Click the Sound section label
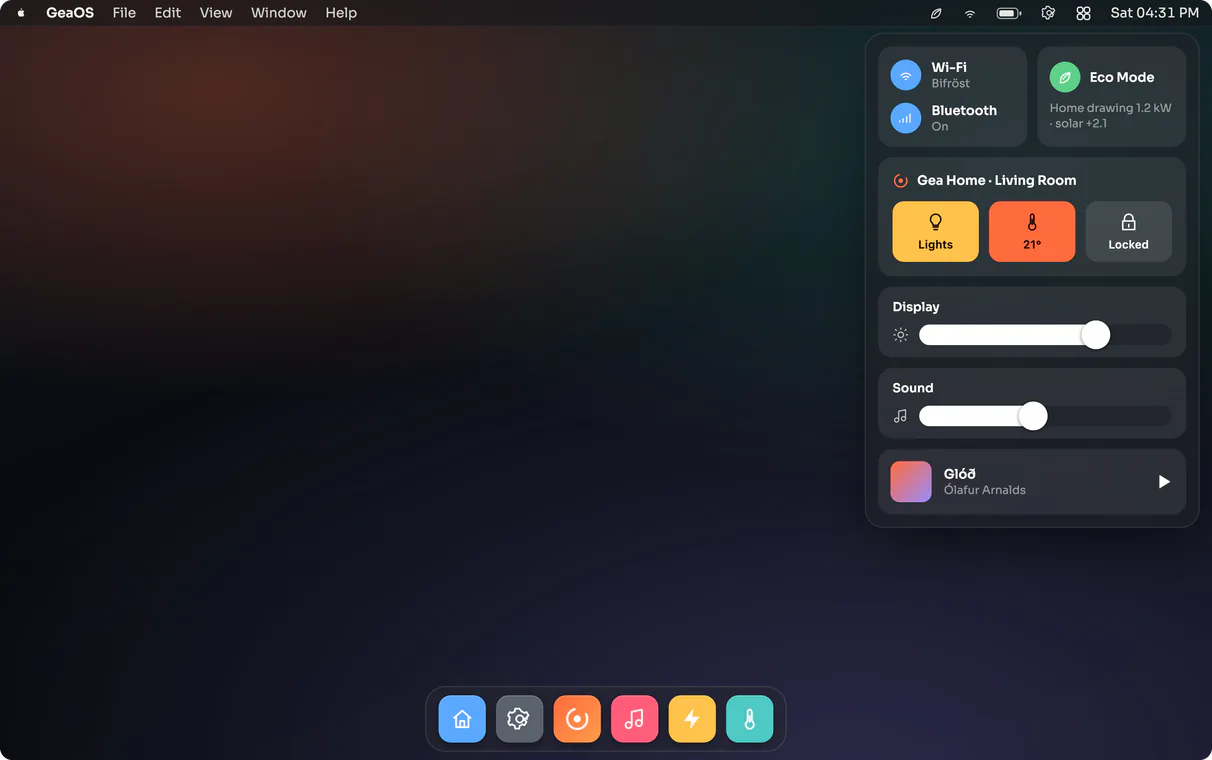 click(x=913, y=388)
